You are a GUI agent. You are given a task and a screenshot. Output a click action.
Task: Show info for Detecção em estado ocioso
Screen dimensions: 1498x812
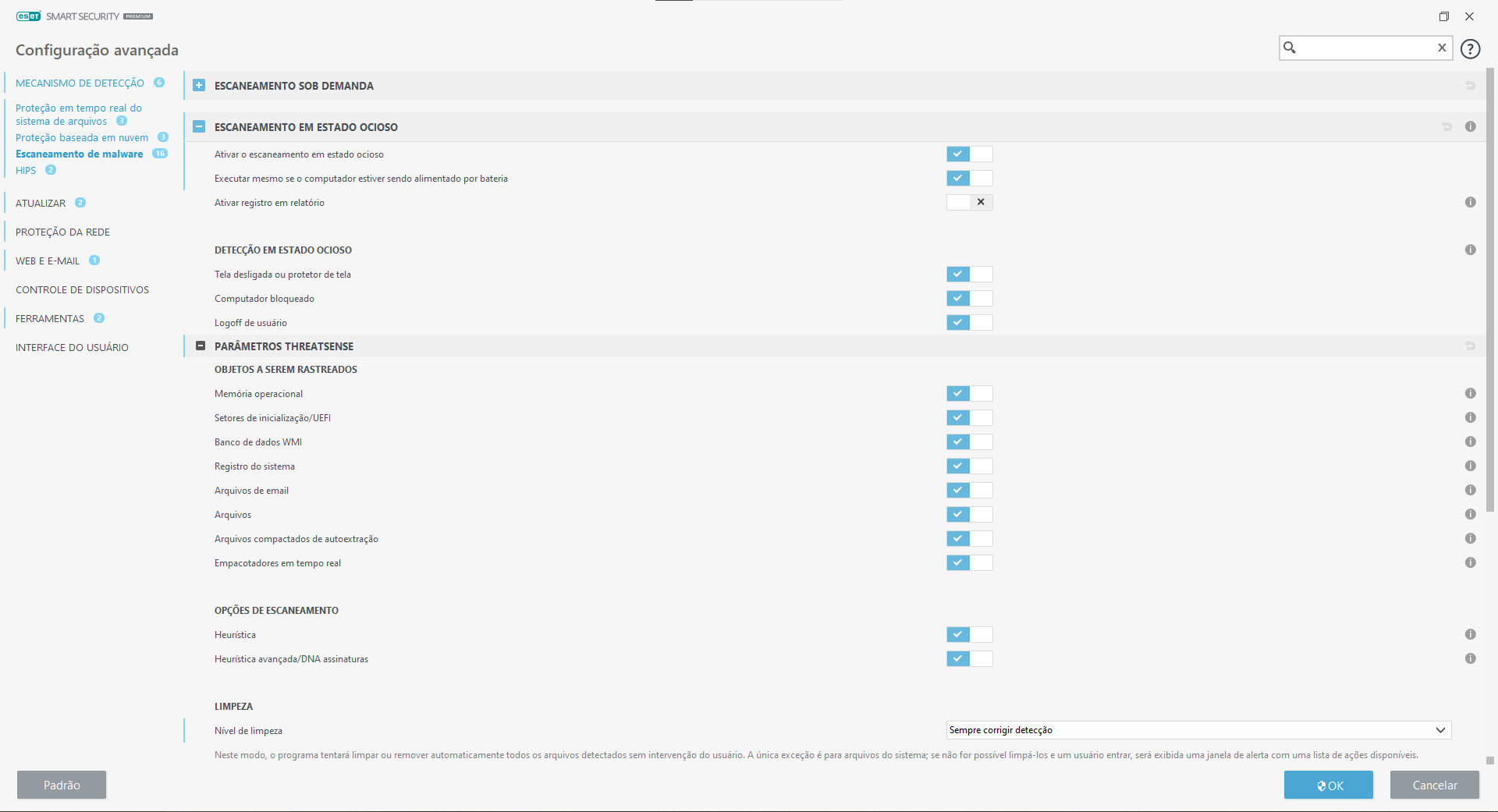(1470, 250)
